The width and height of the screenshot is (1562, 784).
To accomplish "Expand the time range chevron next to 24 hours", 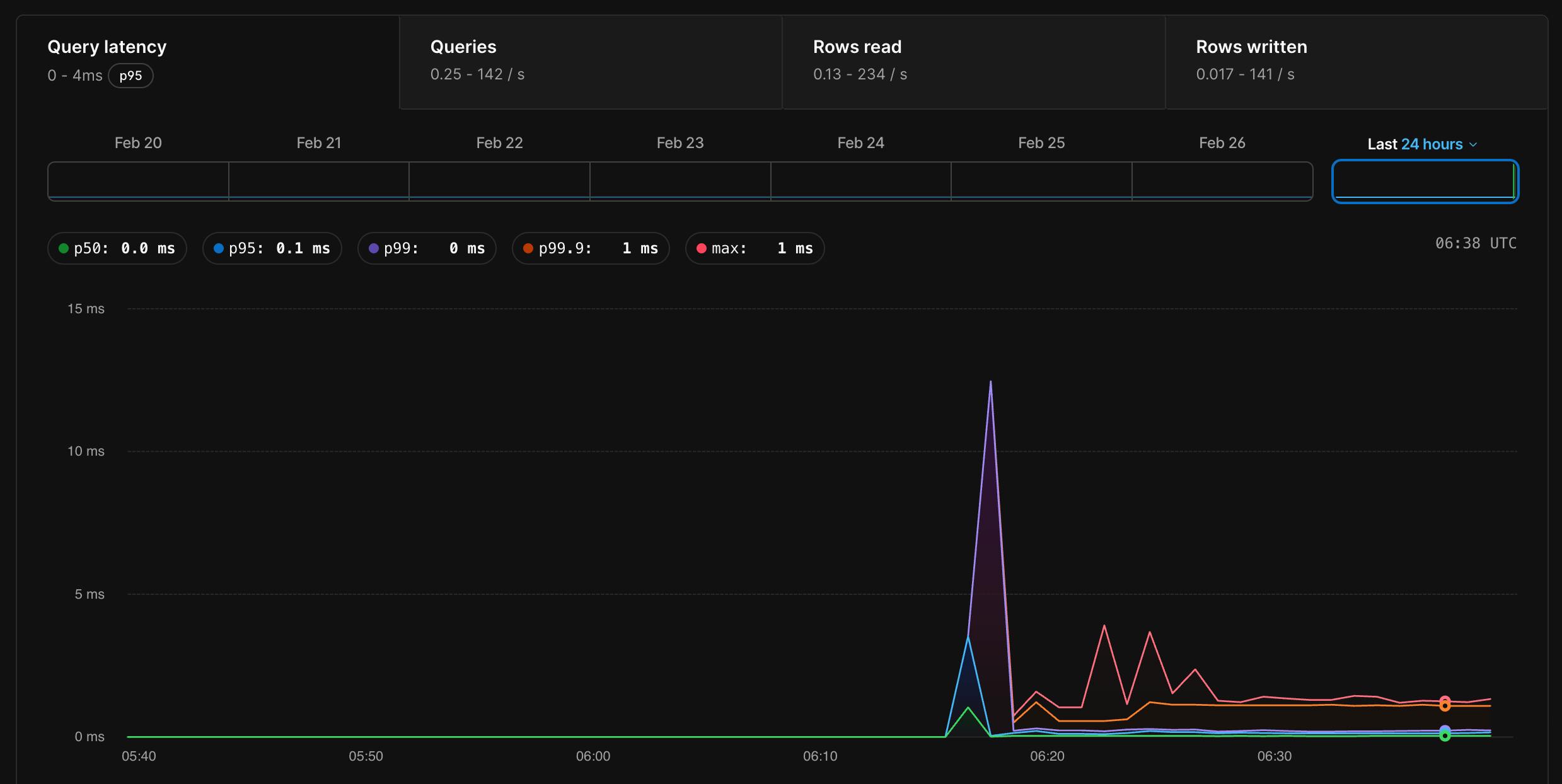I will point(1472,144).
